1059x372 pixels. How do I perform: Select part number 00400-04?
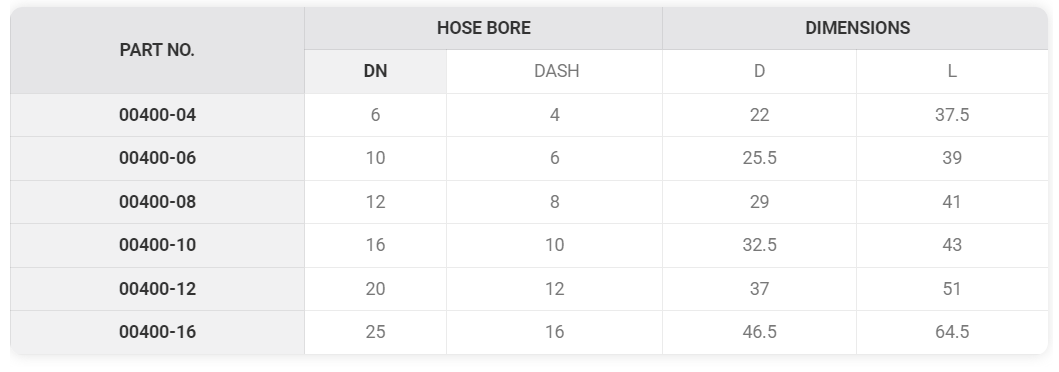157,115
